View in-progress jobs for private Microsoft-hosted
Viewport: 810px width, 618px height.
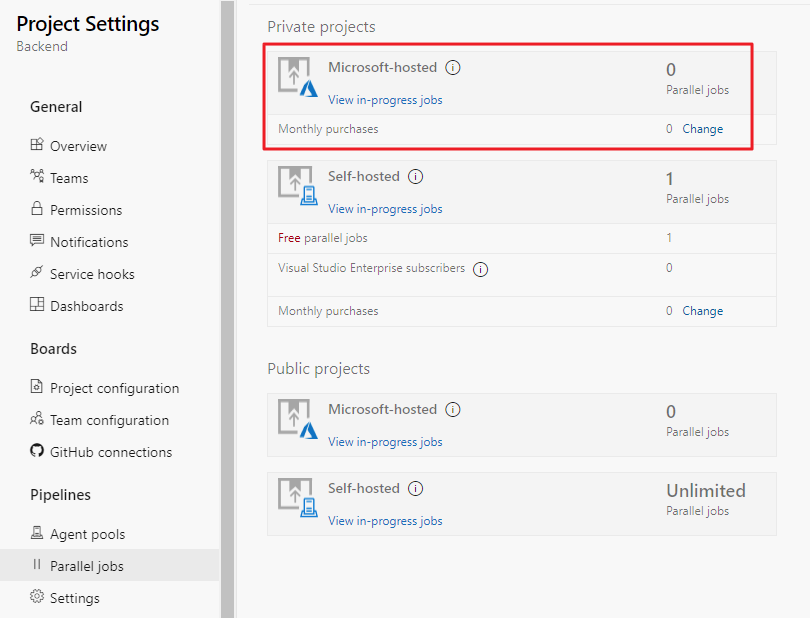pyautogui.click(x=385, y=100)
